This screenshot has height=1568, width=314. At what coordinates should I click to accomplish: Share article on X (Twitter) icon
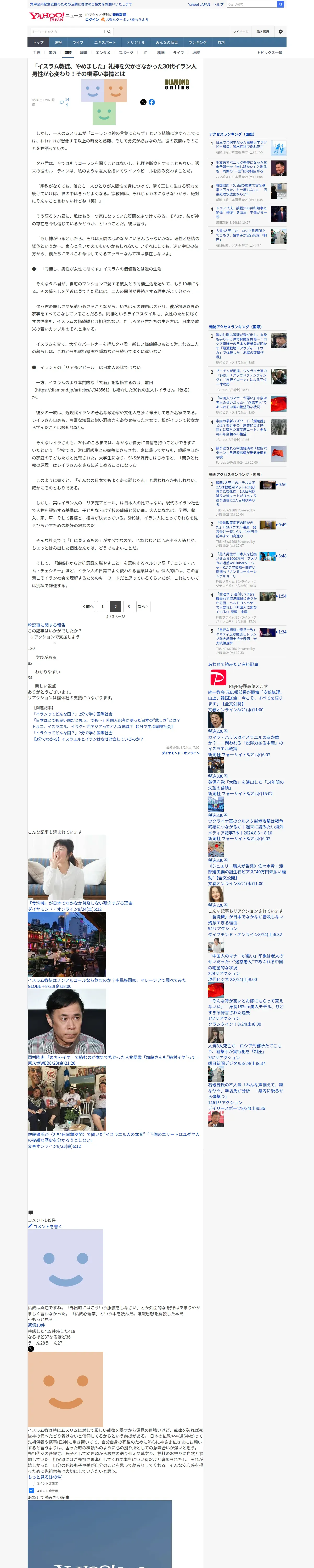click(143, 102)
